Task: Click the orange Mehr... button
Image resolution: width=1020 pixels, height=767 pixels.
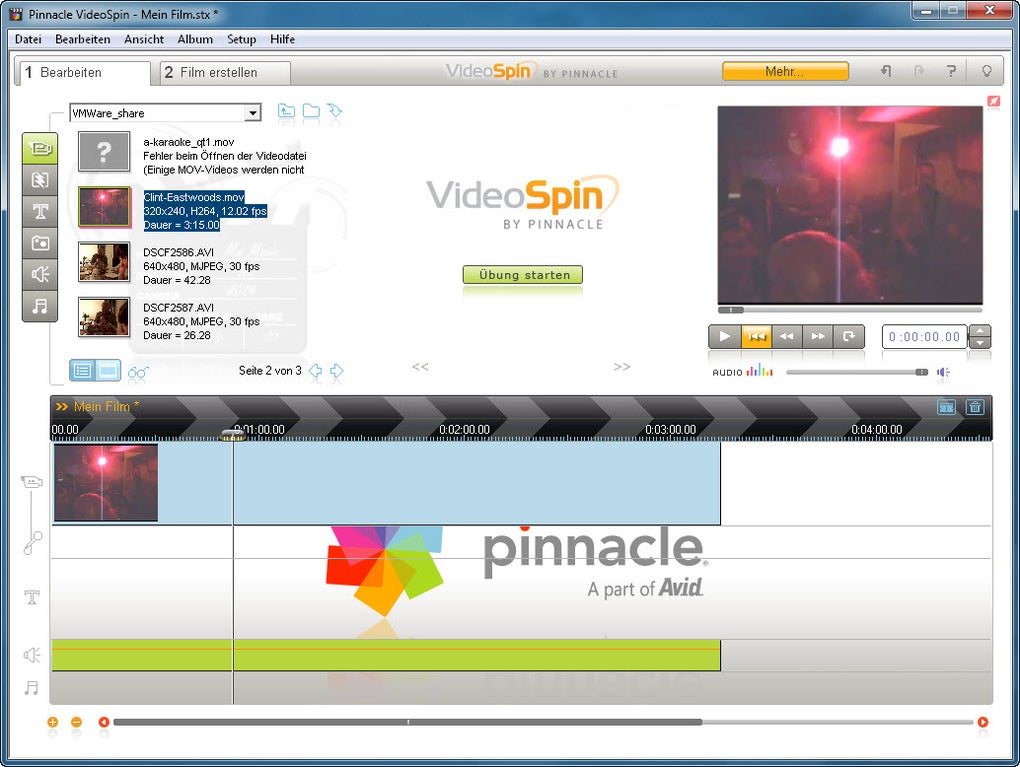Action: [785, 72]
